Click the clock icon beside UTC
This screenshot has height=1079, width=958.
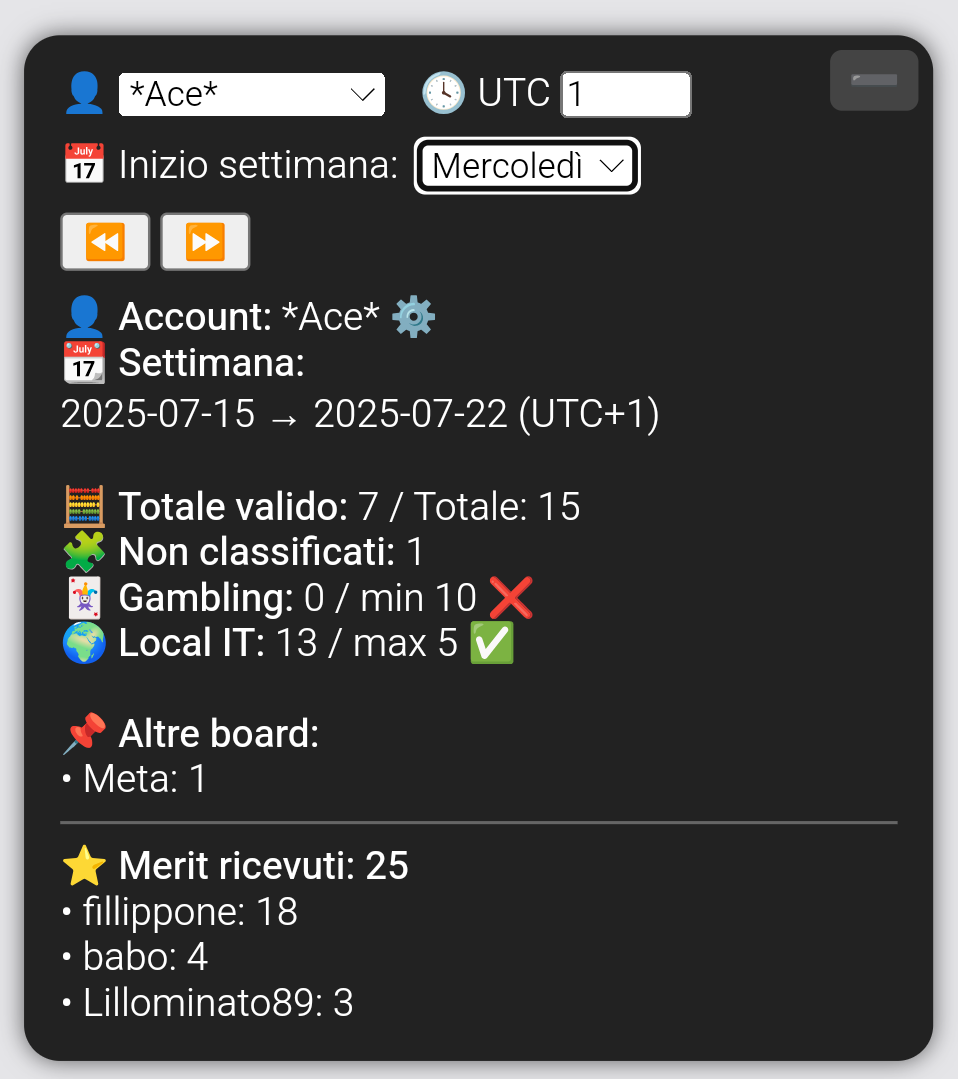tap(443, 93)
